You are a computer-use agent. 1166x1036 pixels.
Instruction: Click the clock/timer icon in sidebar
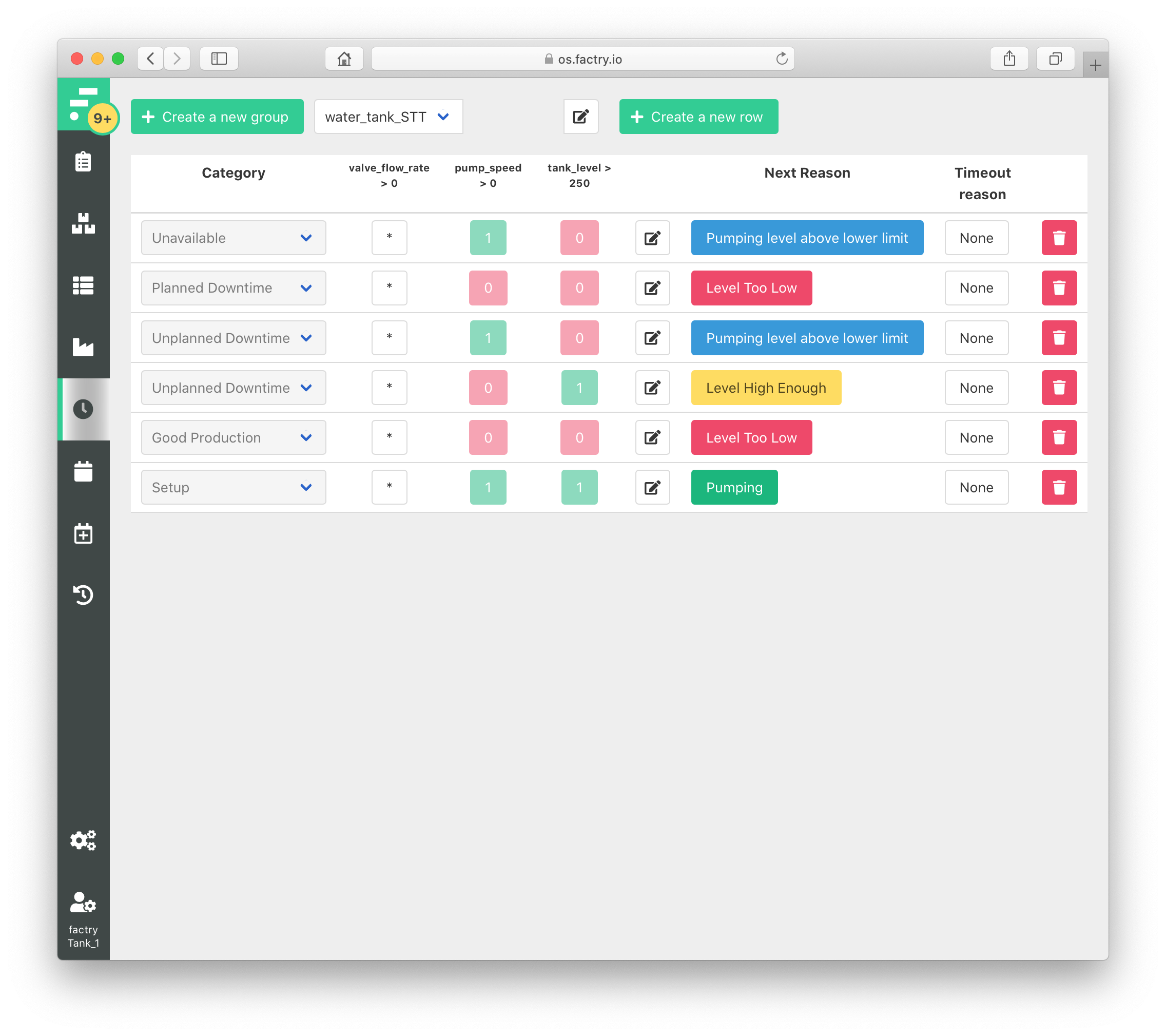click(x=83, y=408)
